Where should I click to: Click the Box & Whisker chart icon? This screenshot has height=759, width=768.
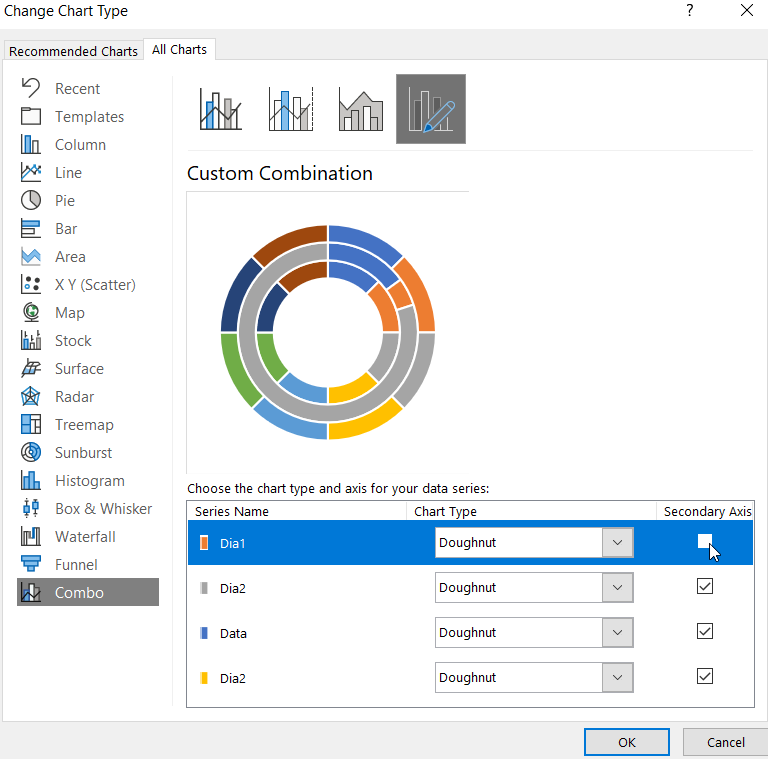[31, 509]
